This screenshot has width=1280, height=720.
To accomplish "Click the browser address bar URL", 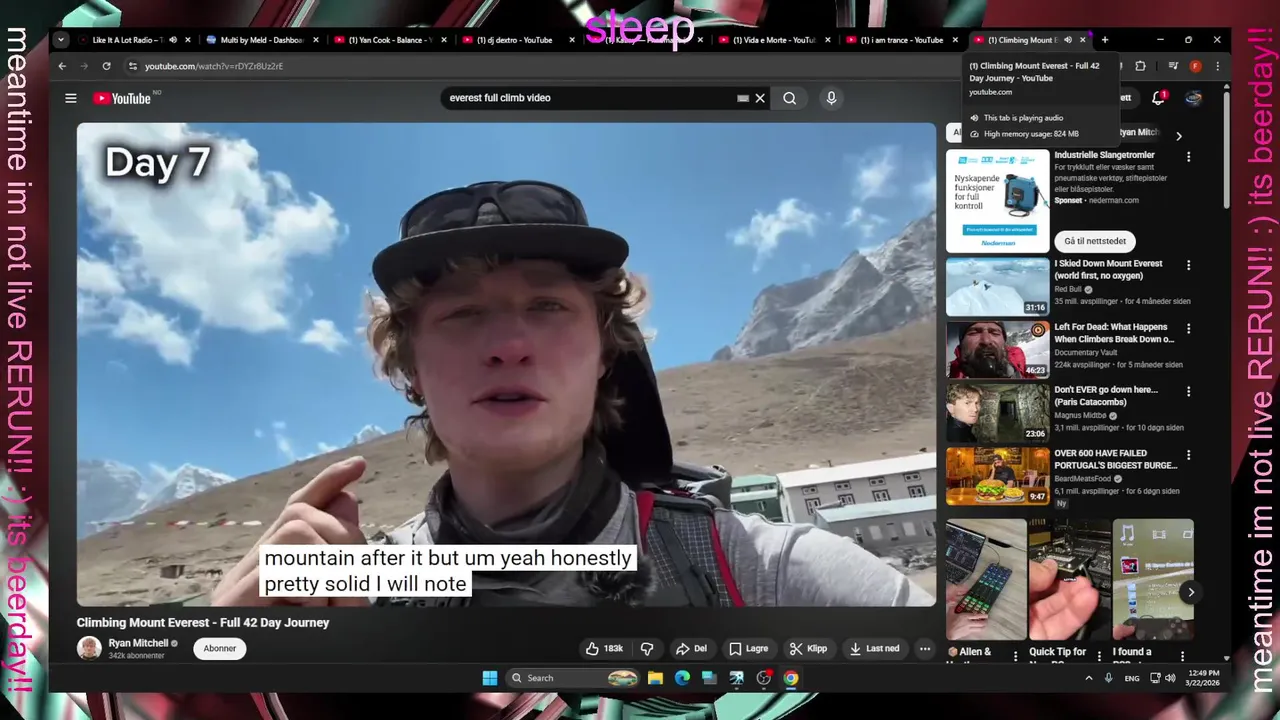I will tap(214, 66).
